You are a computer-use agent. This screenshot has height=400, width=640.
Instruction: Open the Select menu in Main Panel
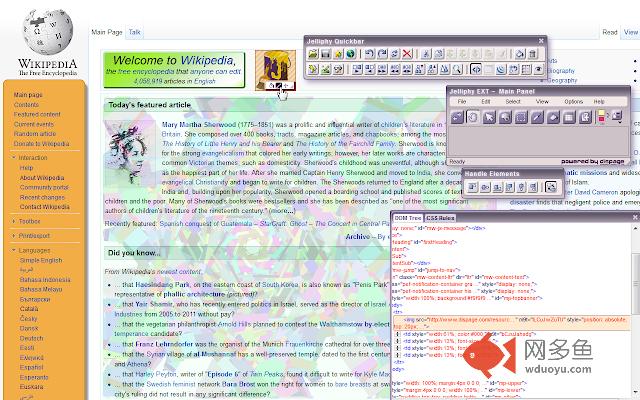tap(513, 102)
